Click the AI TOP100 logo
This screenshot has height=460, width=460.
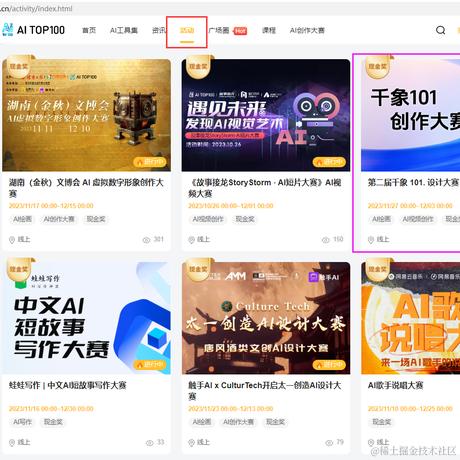33,30
